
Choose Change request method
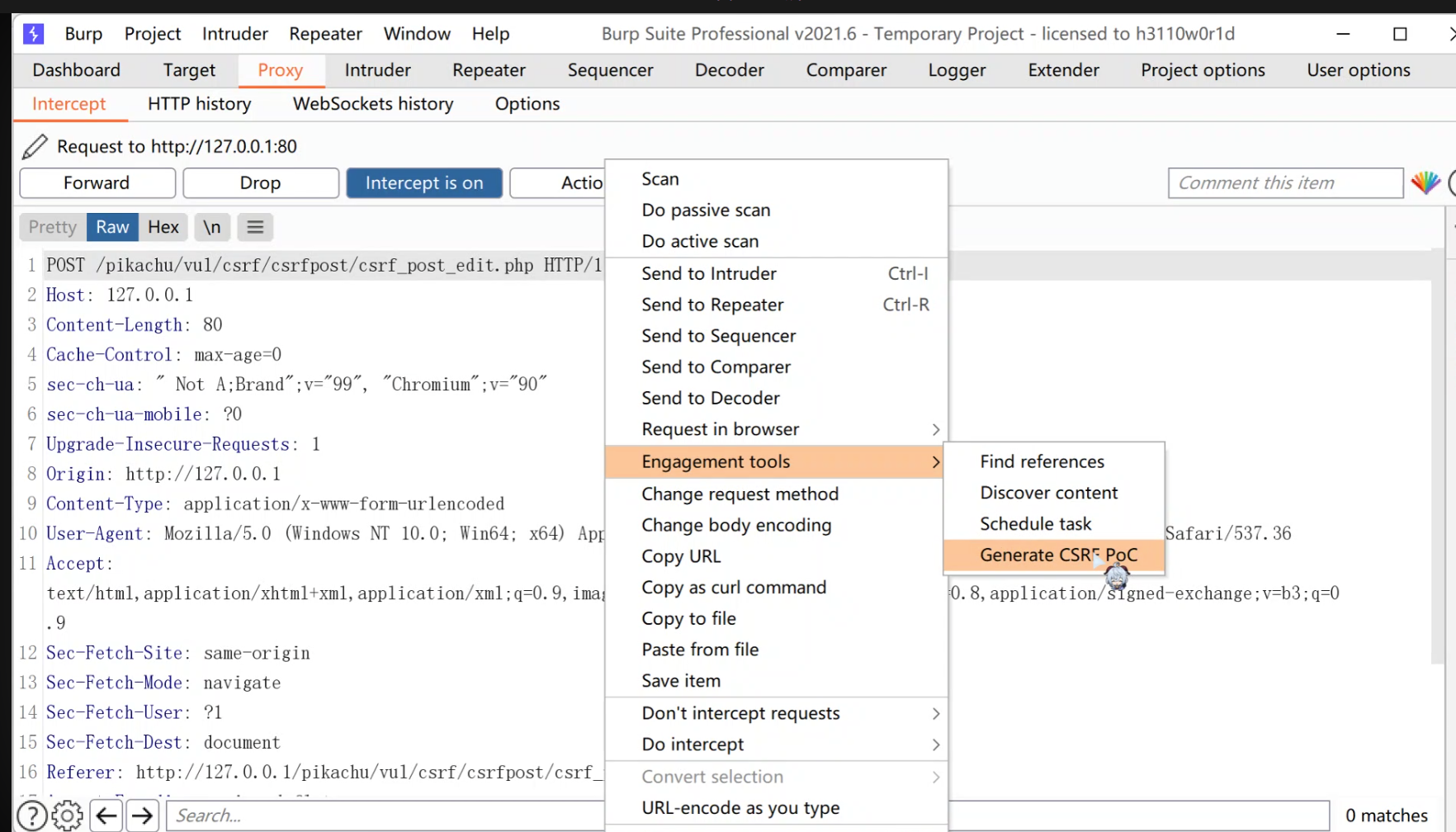click(776, 494)
